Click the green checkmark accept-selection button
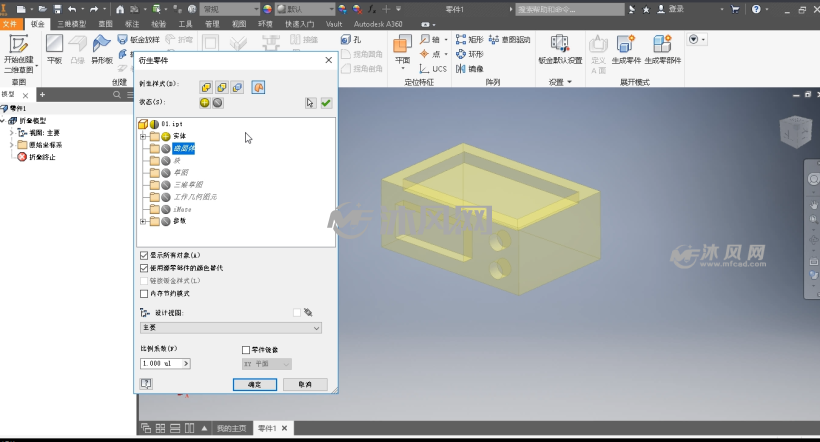 coord(326,103)
